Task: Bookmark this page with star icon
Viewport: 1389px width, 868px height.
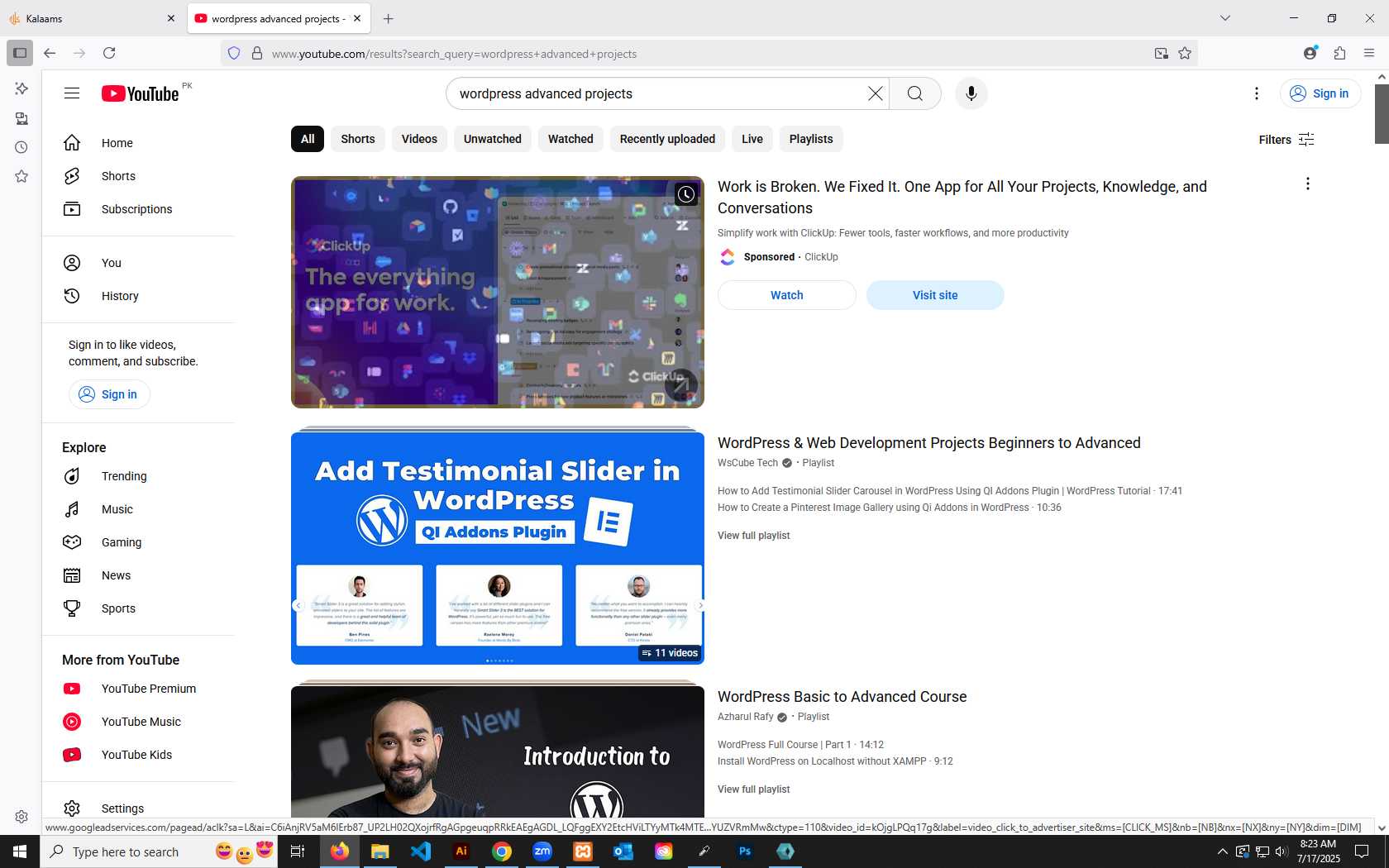Action: 1185,53
